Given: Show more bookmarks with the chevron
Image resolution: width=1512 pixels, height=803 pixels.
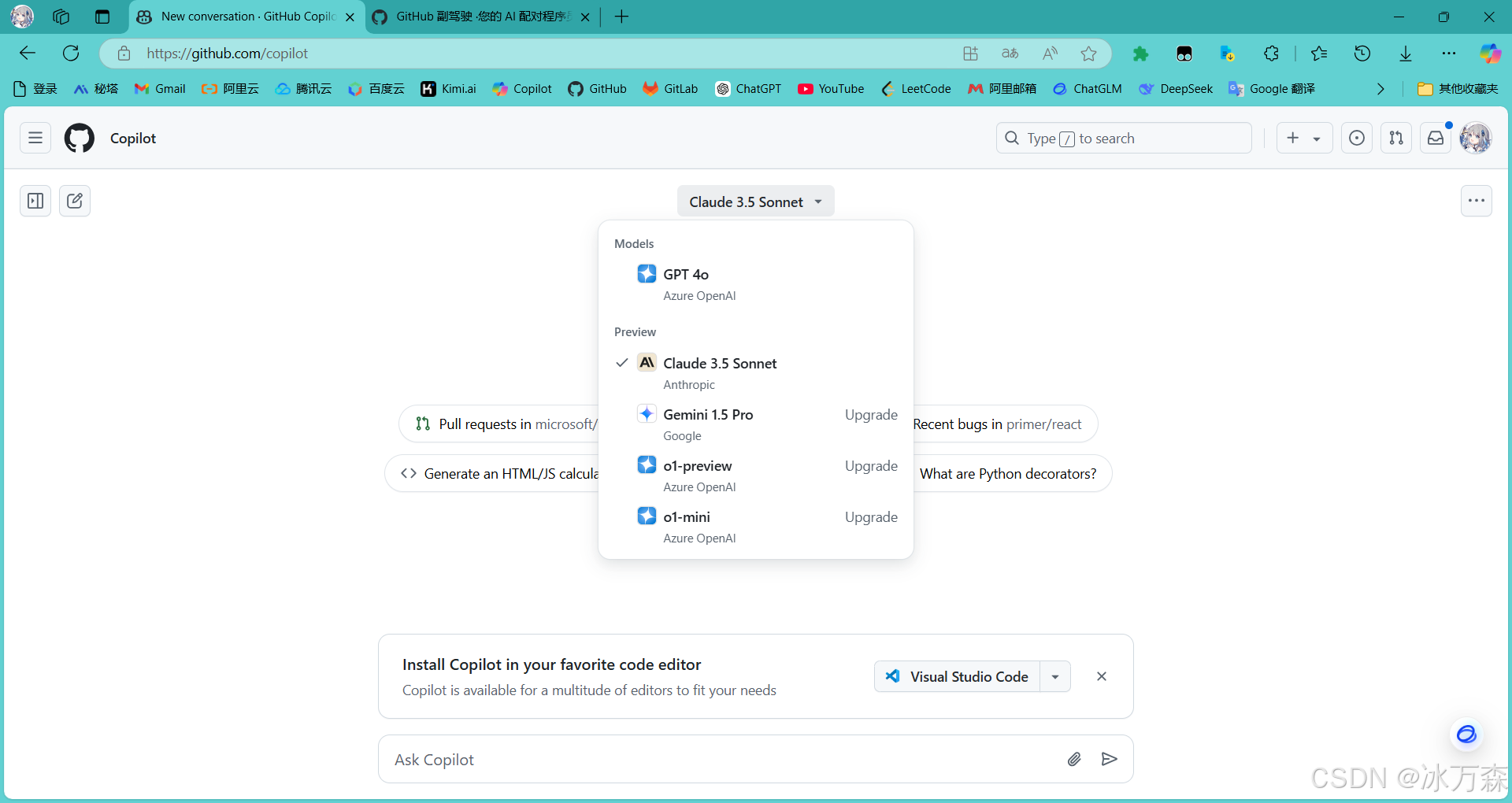Looking at the screenshot, I should pyautogui.click(x=1380, y=89).
